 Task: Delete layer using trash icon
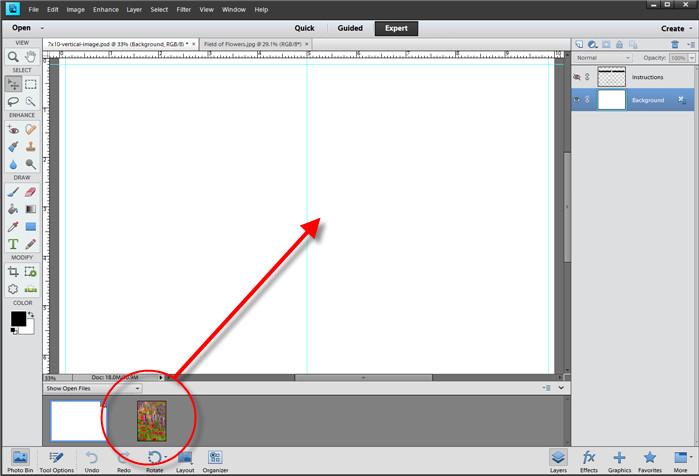click(x=674, y=44)
